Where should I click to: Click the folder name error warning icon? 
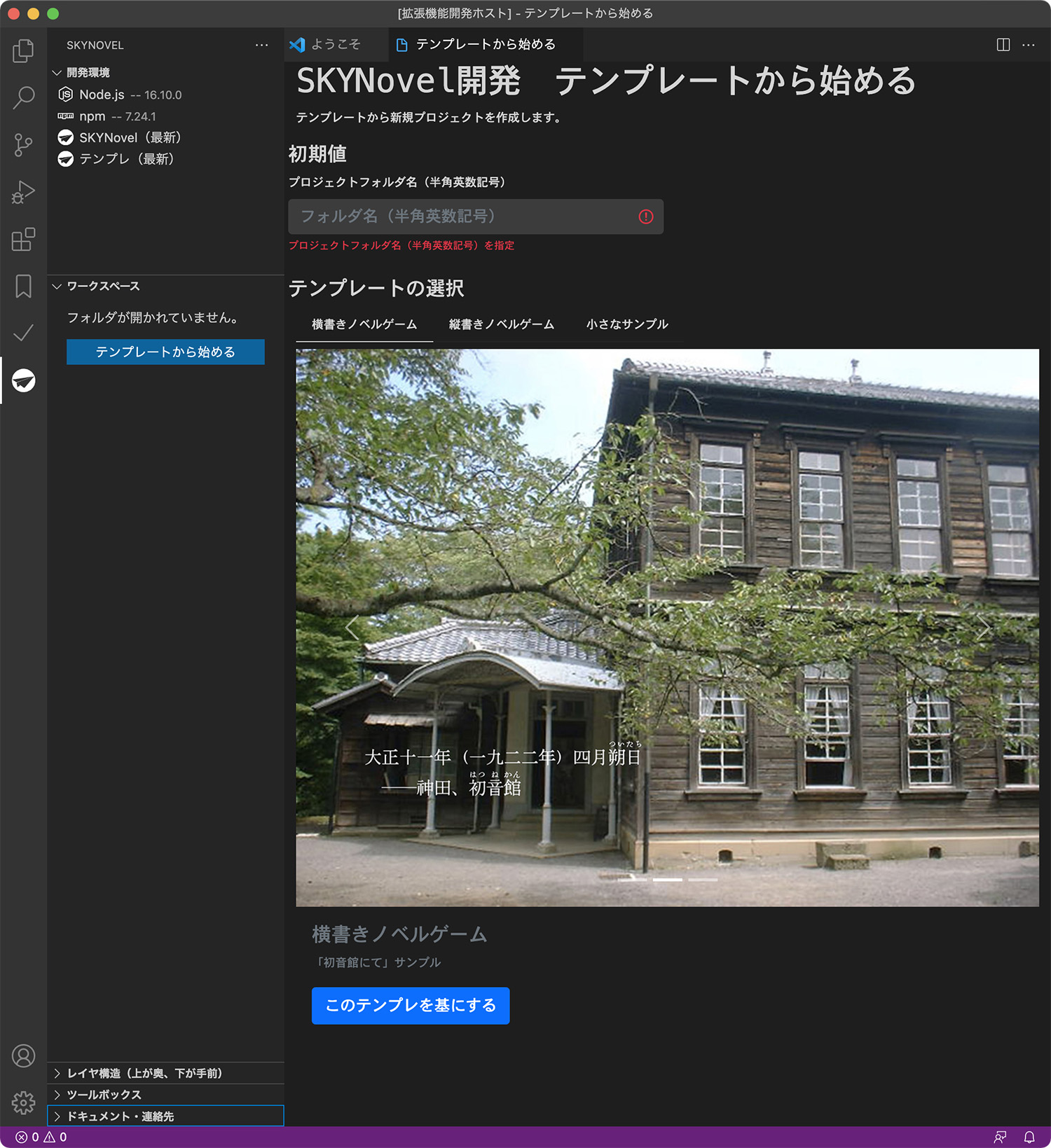646,217
